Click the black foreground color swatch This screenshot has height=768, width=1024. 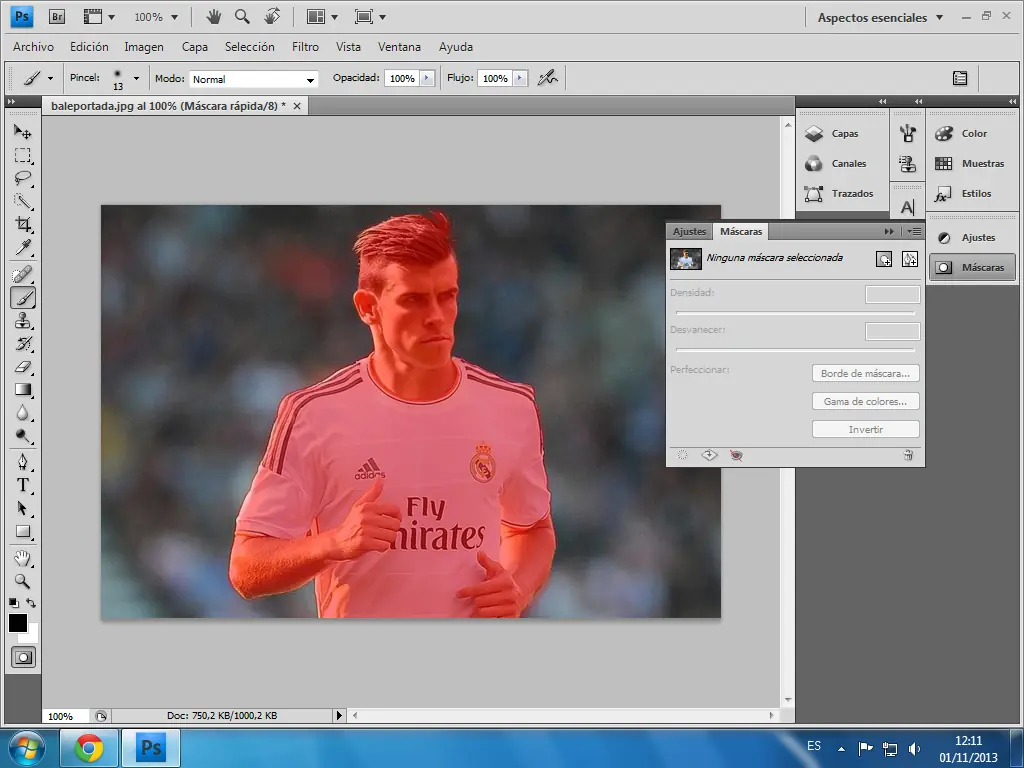(x=18, y=623)
